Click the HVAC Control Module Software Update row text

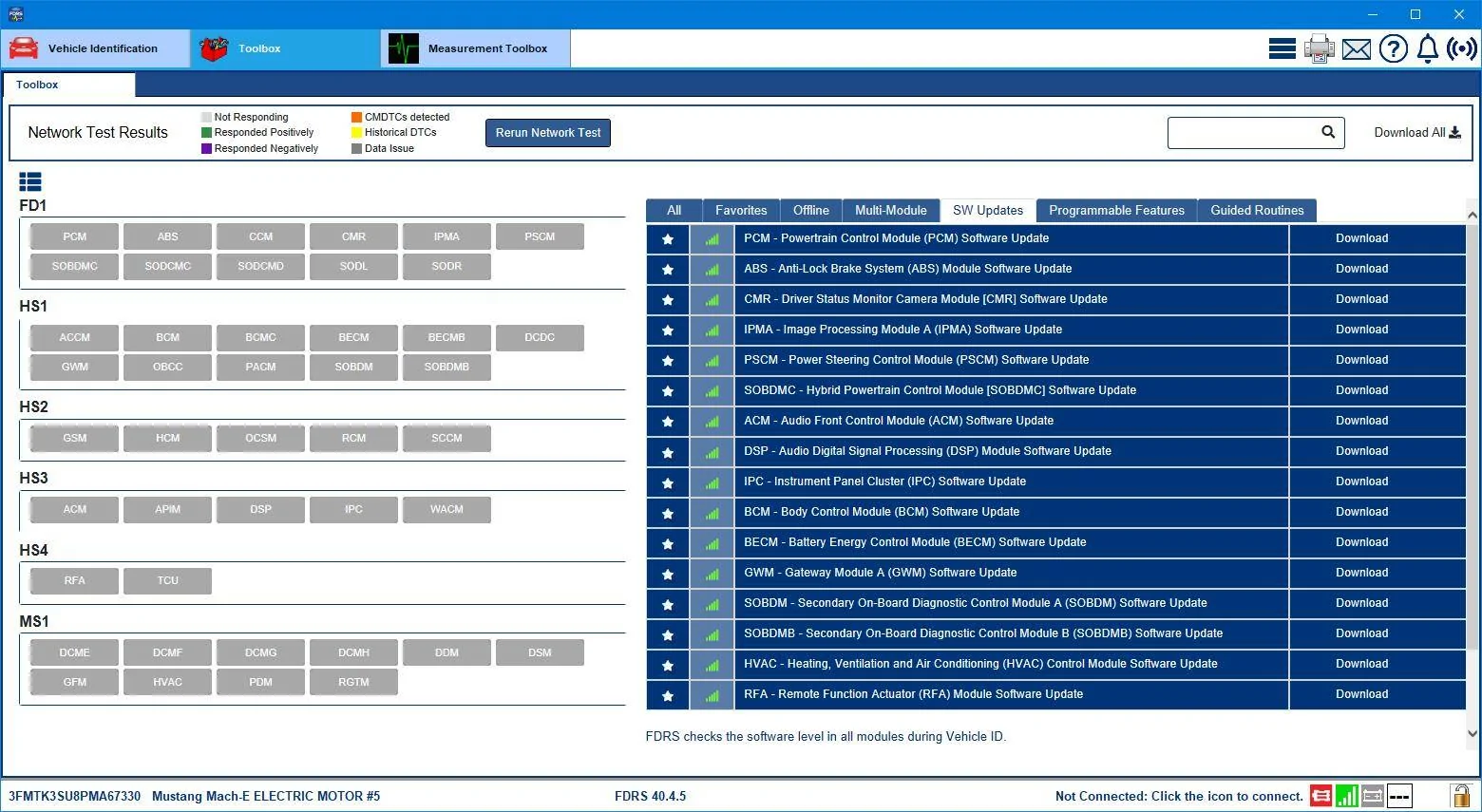pyautogui.click(x=980, y=664)
